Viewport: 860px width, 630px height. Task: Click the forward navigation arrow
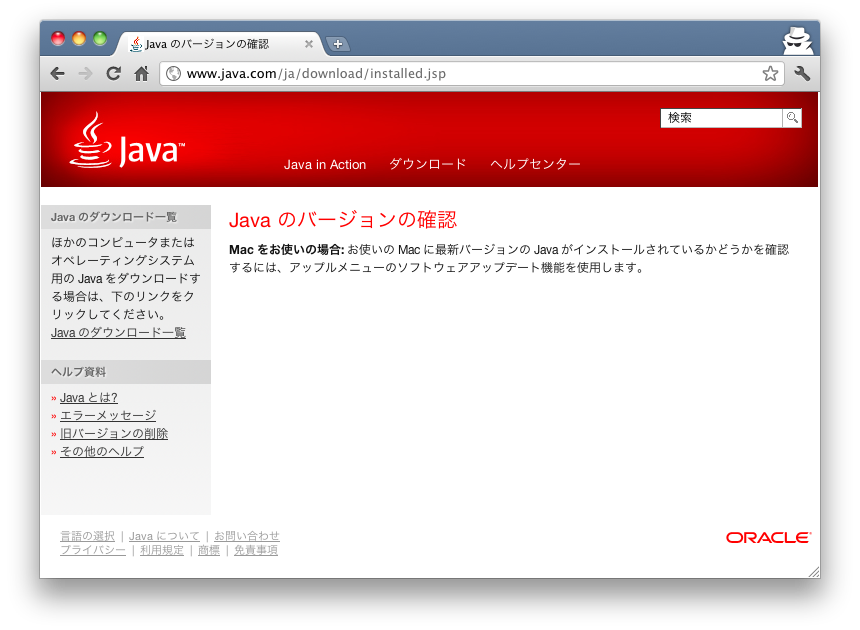click(x=85, y=73)
